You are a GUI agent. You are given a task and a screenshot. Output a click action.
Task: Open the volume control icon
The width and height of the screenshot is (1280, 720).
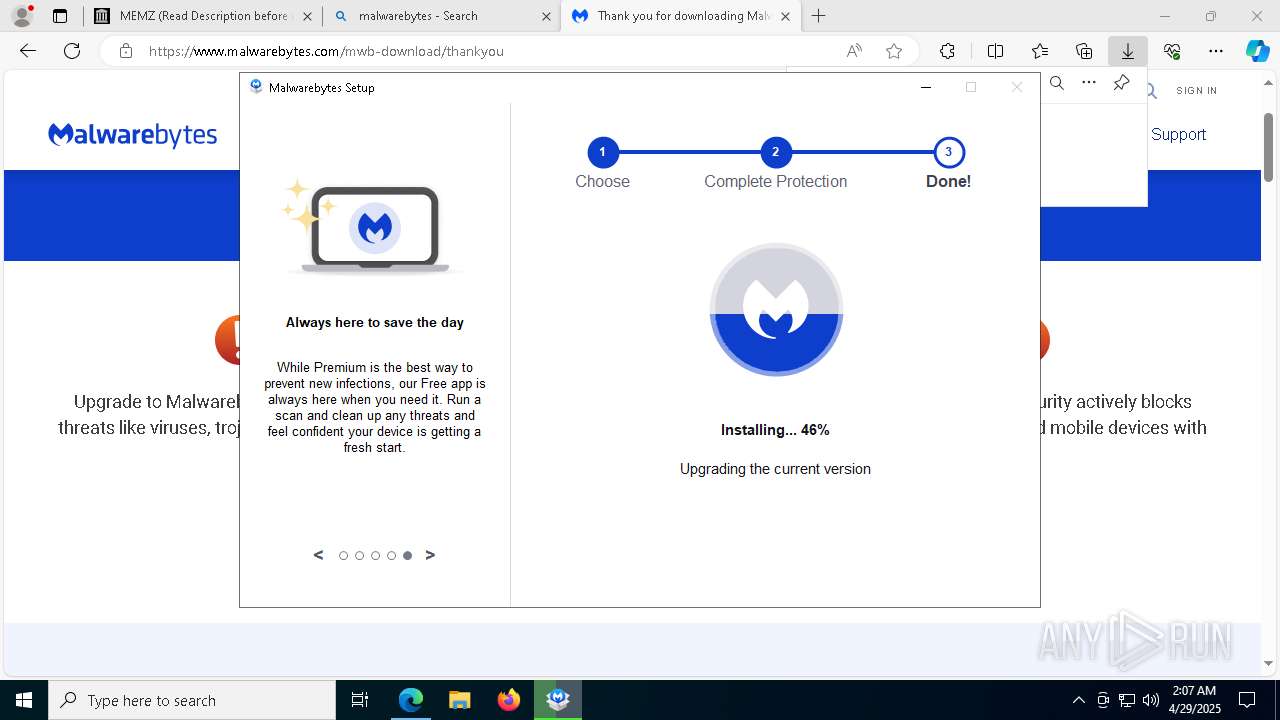point(1150,700)
